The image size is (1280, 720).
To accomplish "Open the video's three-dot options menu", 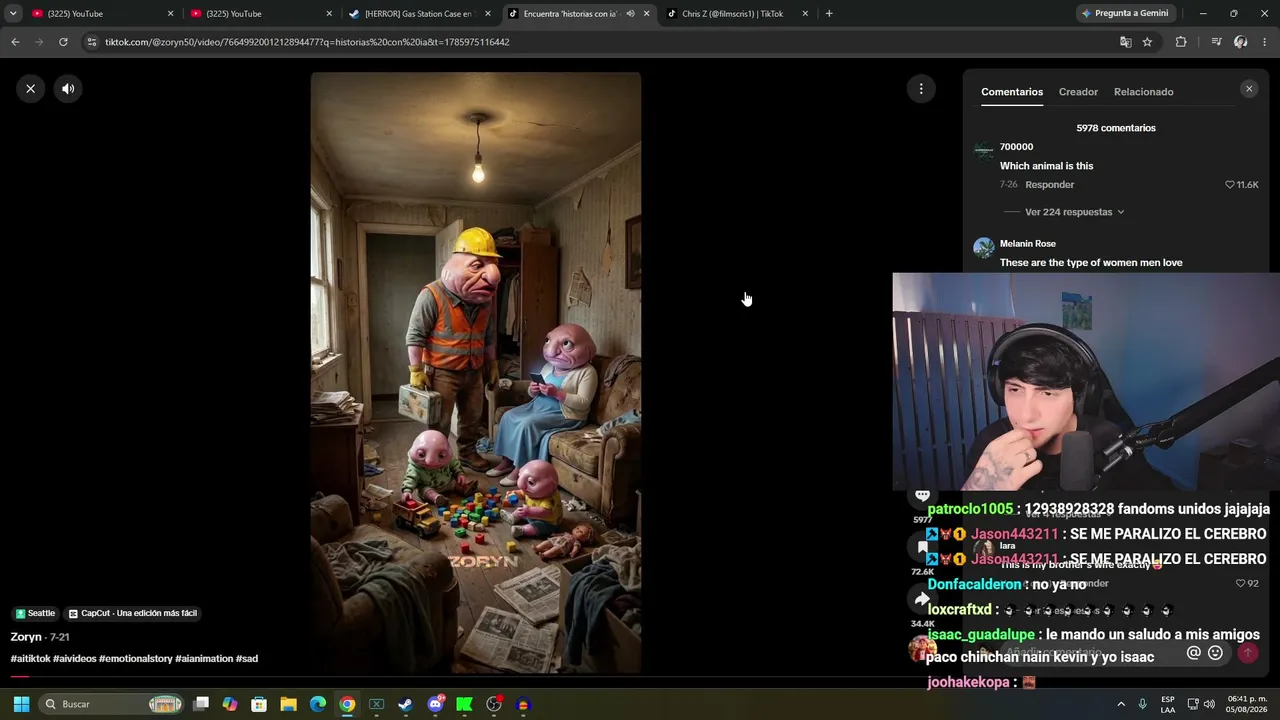I will click(921, 89).
